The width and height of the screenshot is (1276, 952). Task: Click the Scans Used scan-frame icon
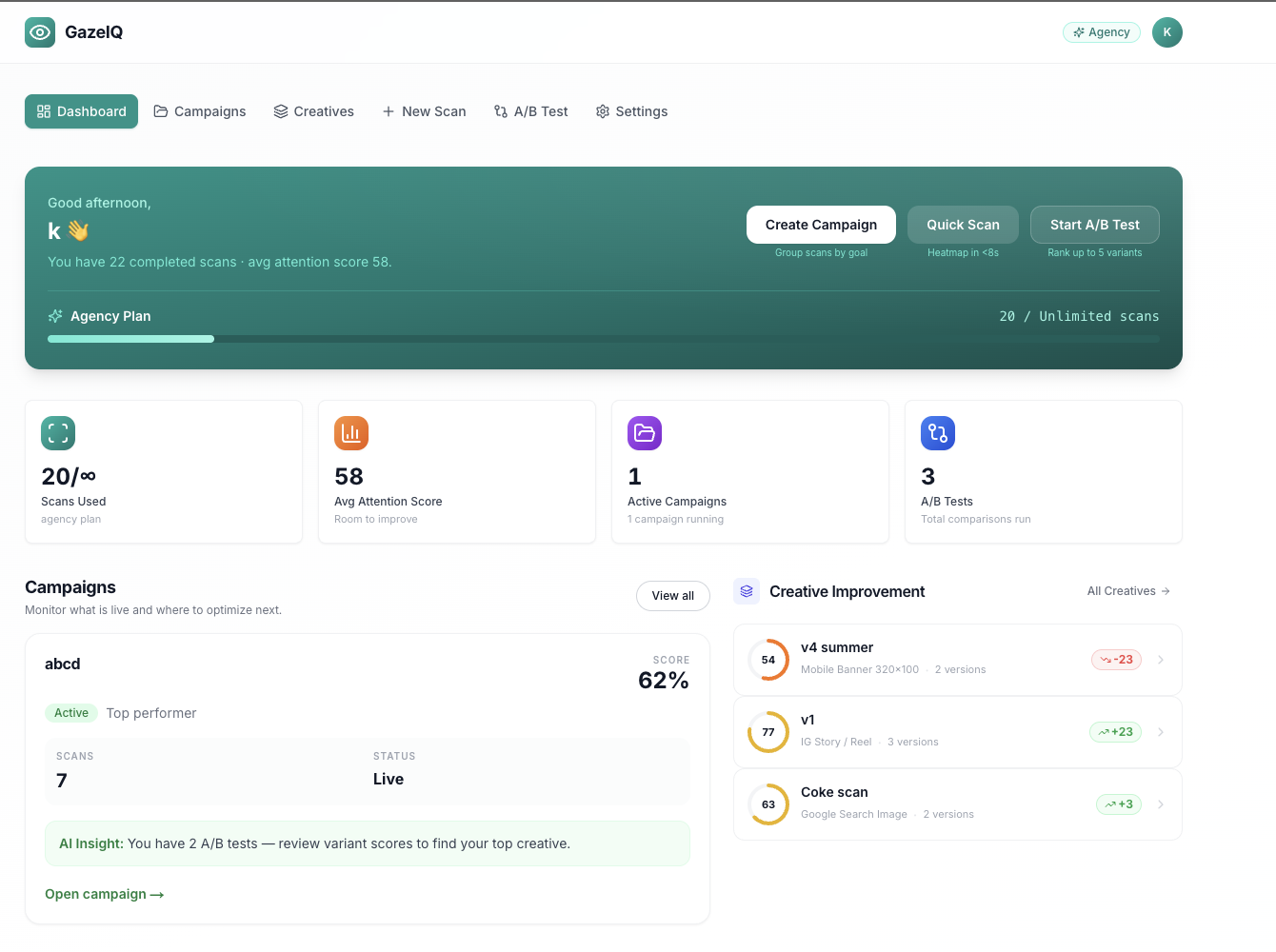pyautogui.click(x=58, y=433)
